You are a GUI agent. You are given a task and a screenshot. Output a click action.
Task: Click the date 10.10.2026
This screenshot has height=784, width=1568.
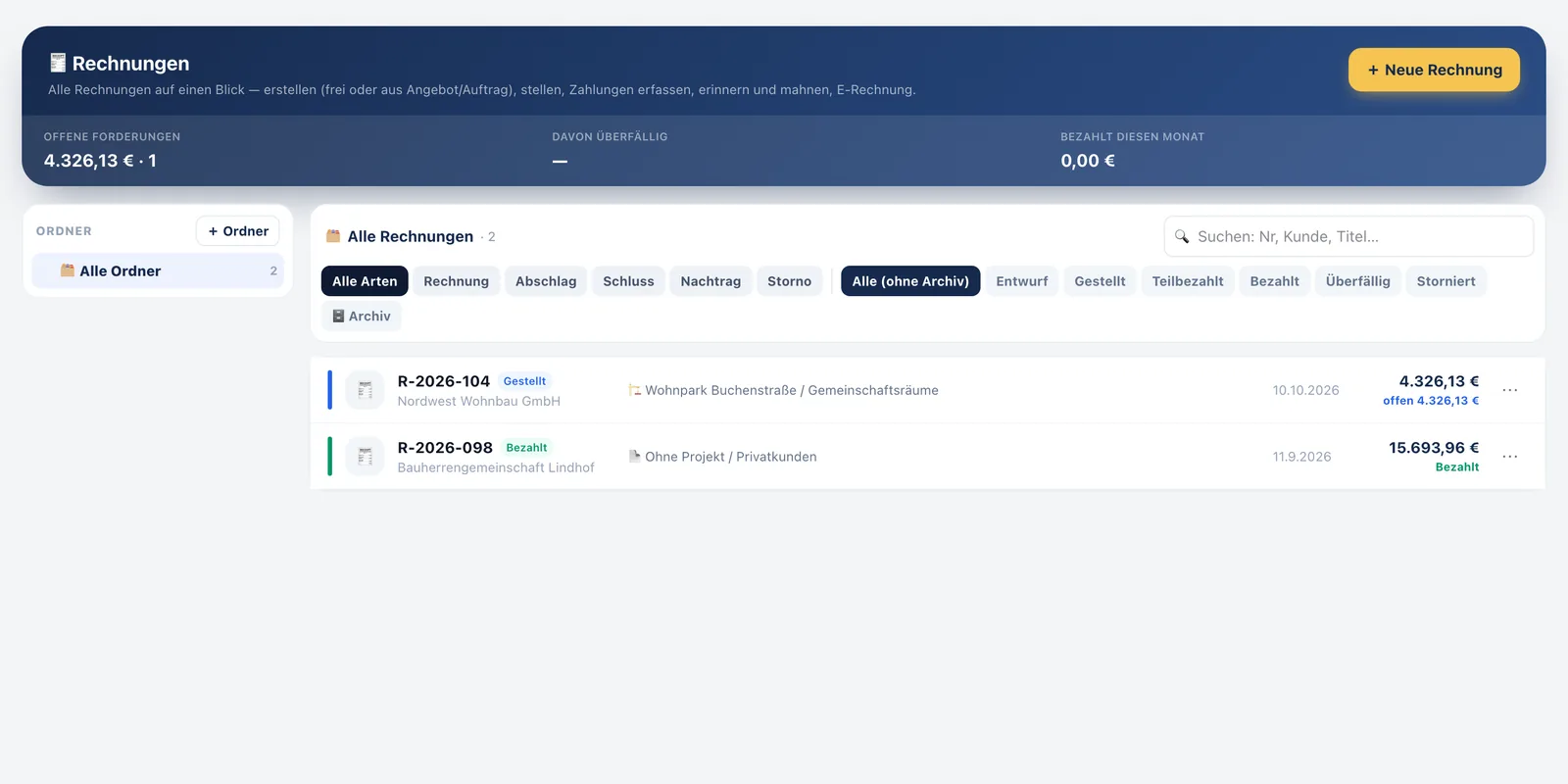click(x=1305, y=390)
